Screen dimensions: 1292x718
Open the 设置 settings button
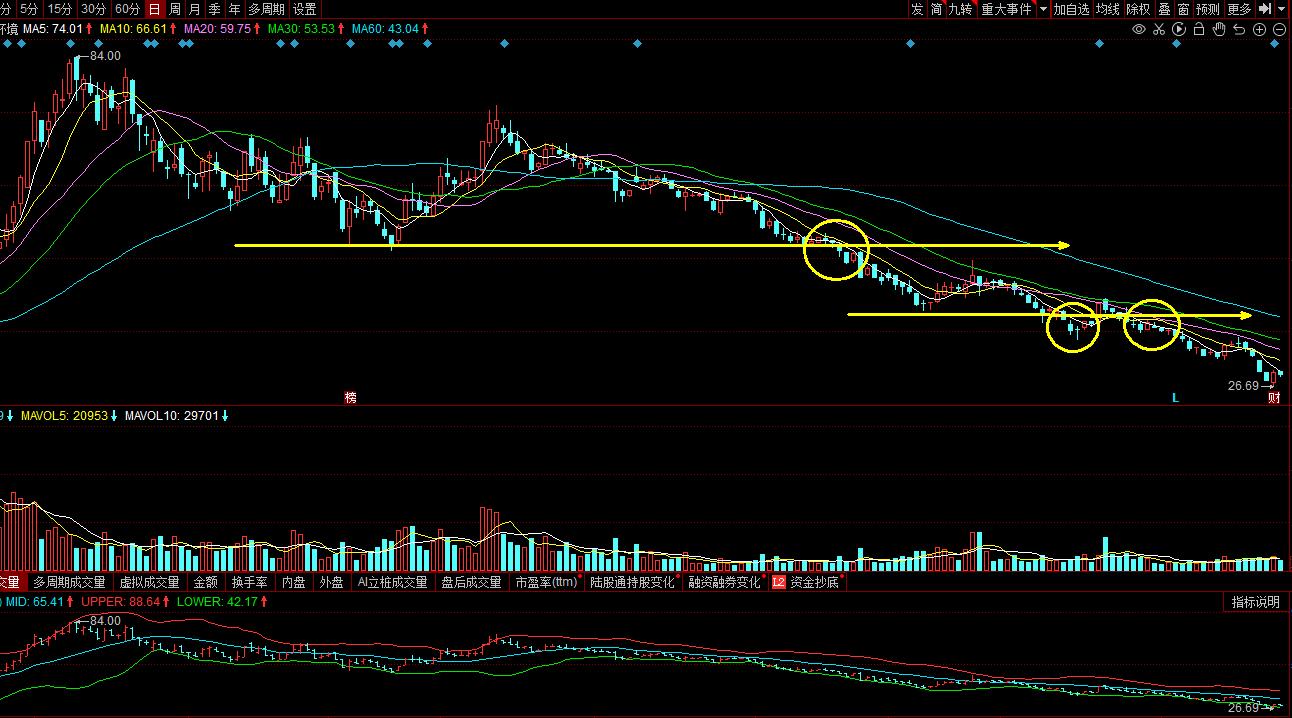tap(305, 9)
